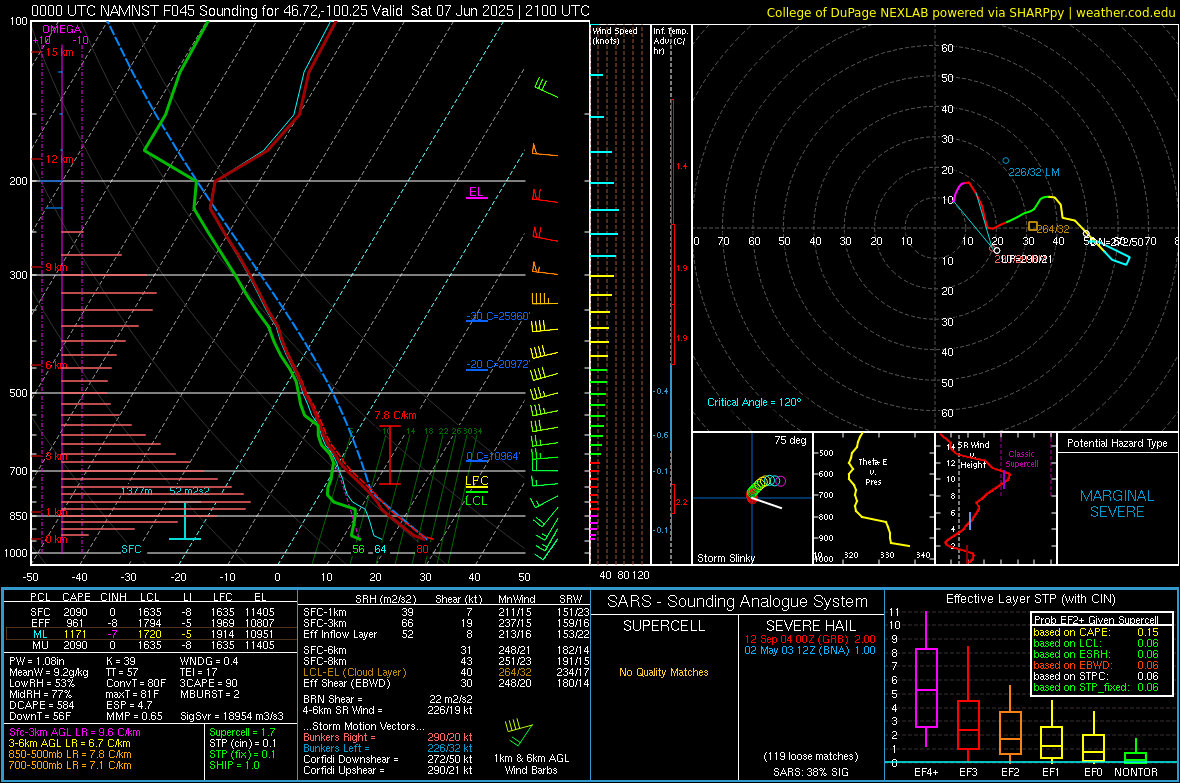This screenshot has width=1180, height=783.
Task: Click the SigSvr = 18954 m3/s3 value
Action: point(233,716)
